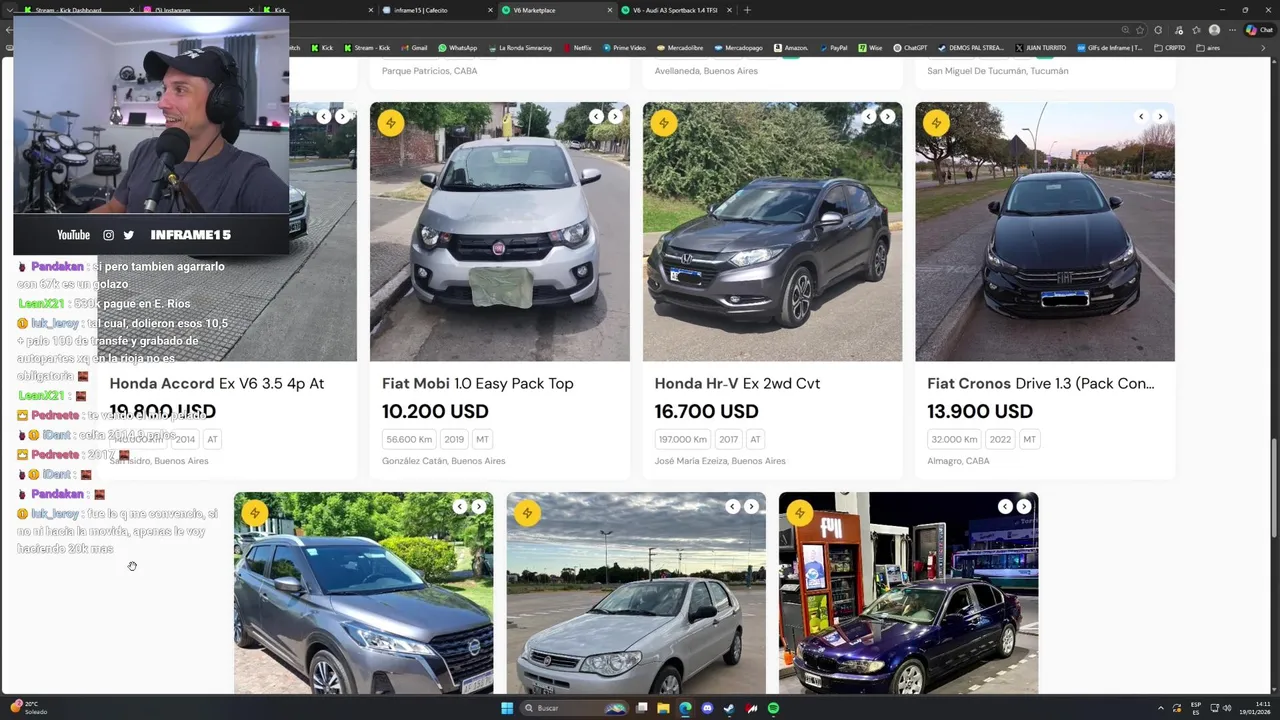
Task: Open the browser profile avatar
Action: pos(1214,30)
